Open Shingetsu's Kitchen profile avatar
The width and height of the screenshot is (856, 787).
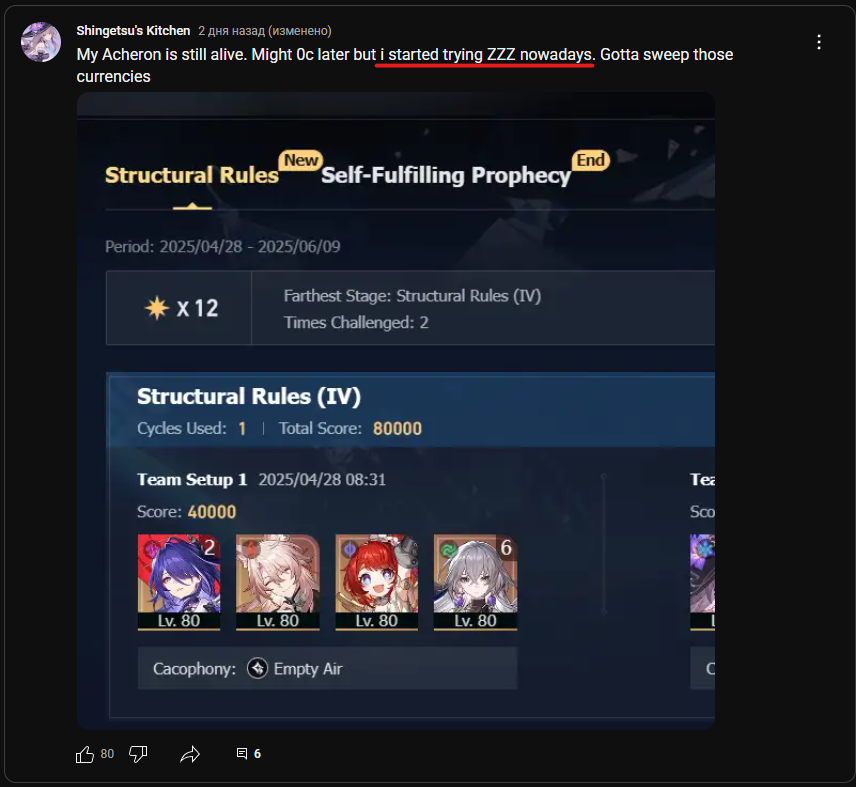tap(40, 42)
